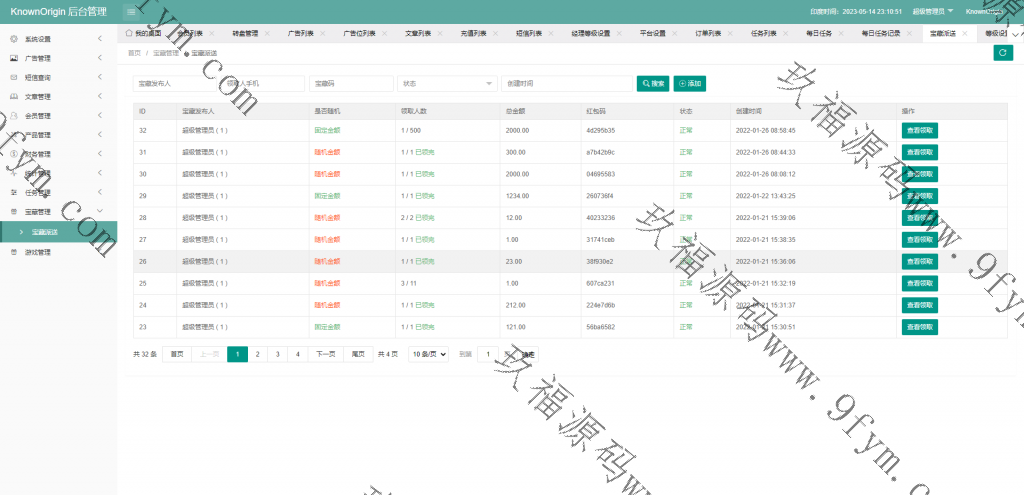Click the 短信查询 envelope icon in sidebar
1024x495 pixels.
coord(13,78)
